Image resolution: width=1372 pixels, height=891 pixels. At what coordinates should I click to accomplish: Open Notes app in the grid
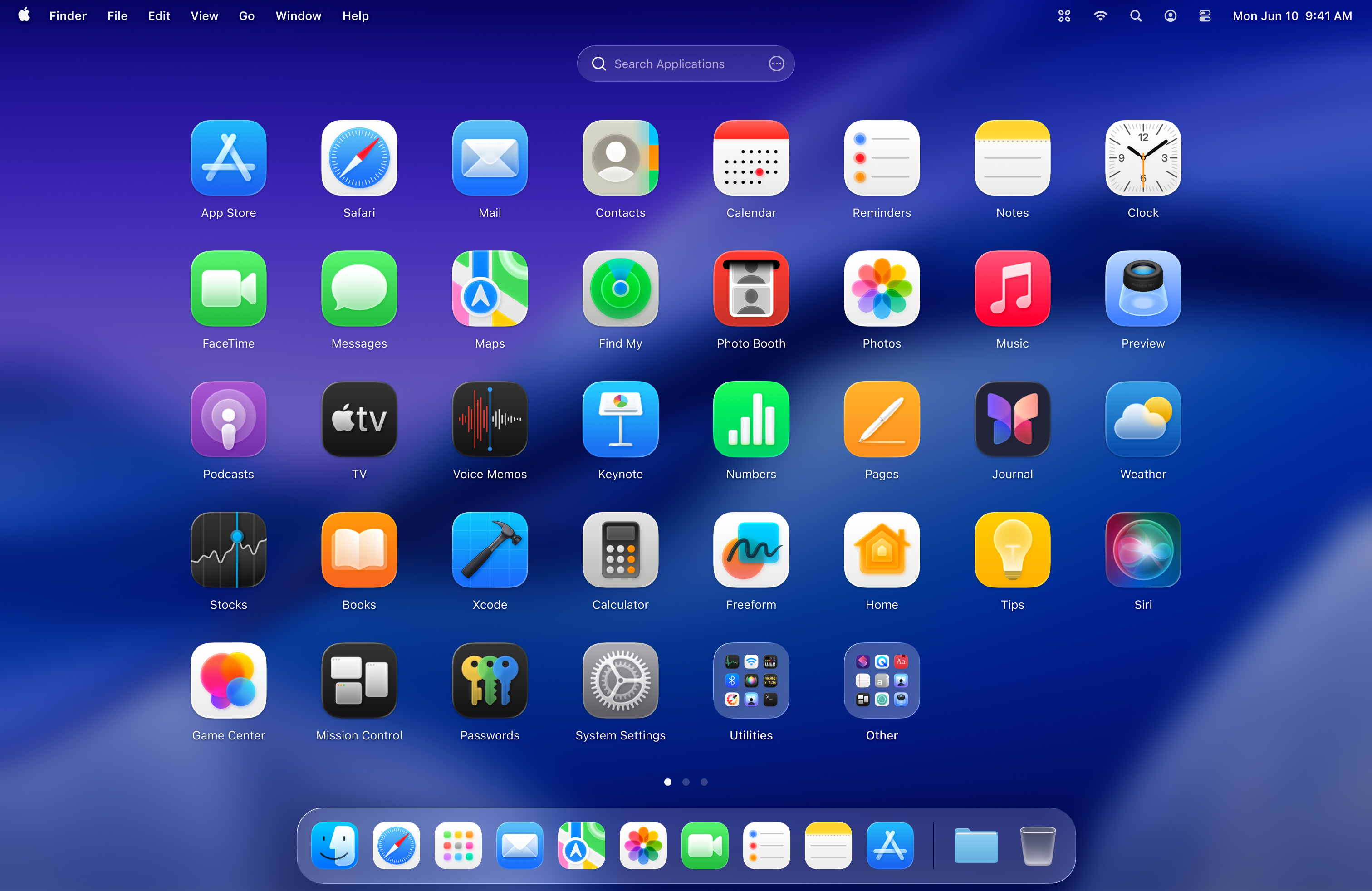[1012, 158]
